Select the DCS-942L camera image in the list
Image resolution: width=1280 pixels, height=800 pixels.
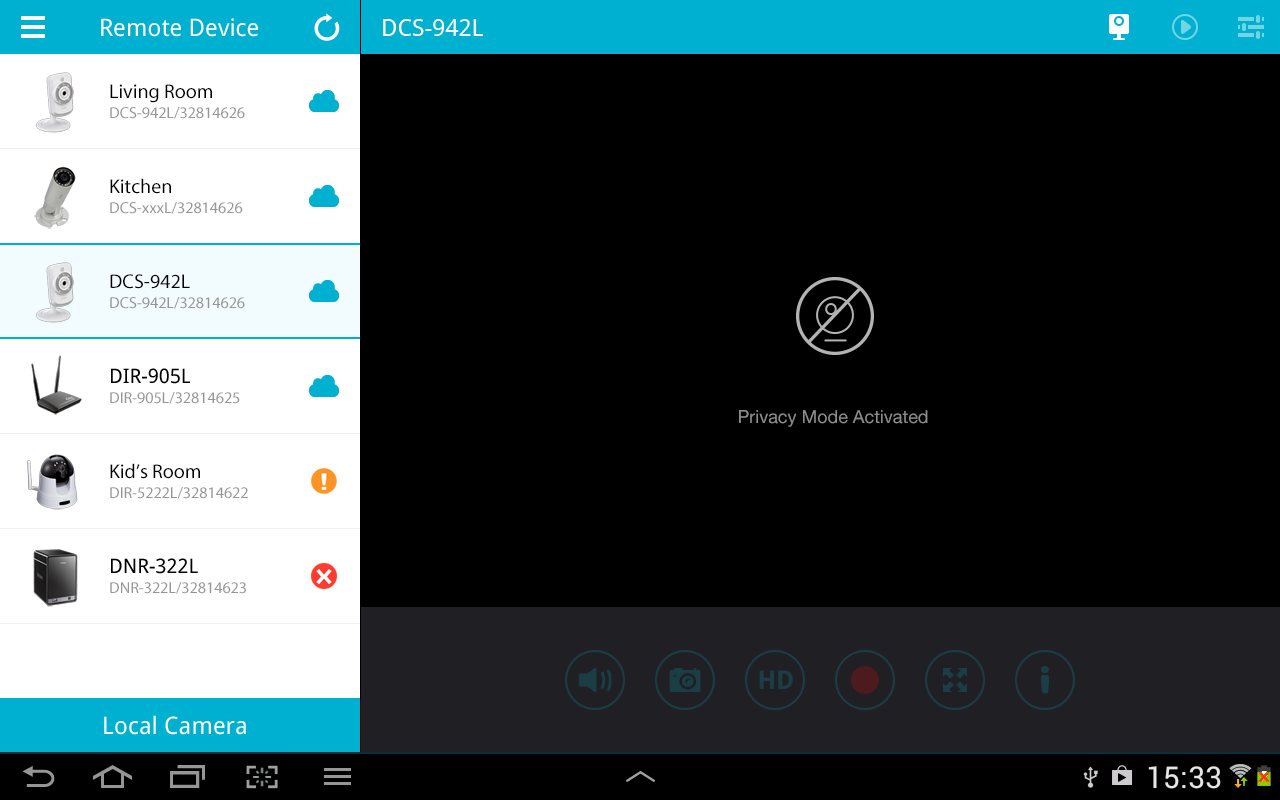click(56, 291)
